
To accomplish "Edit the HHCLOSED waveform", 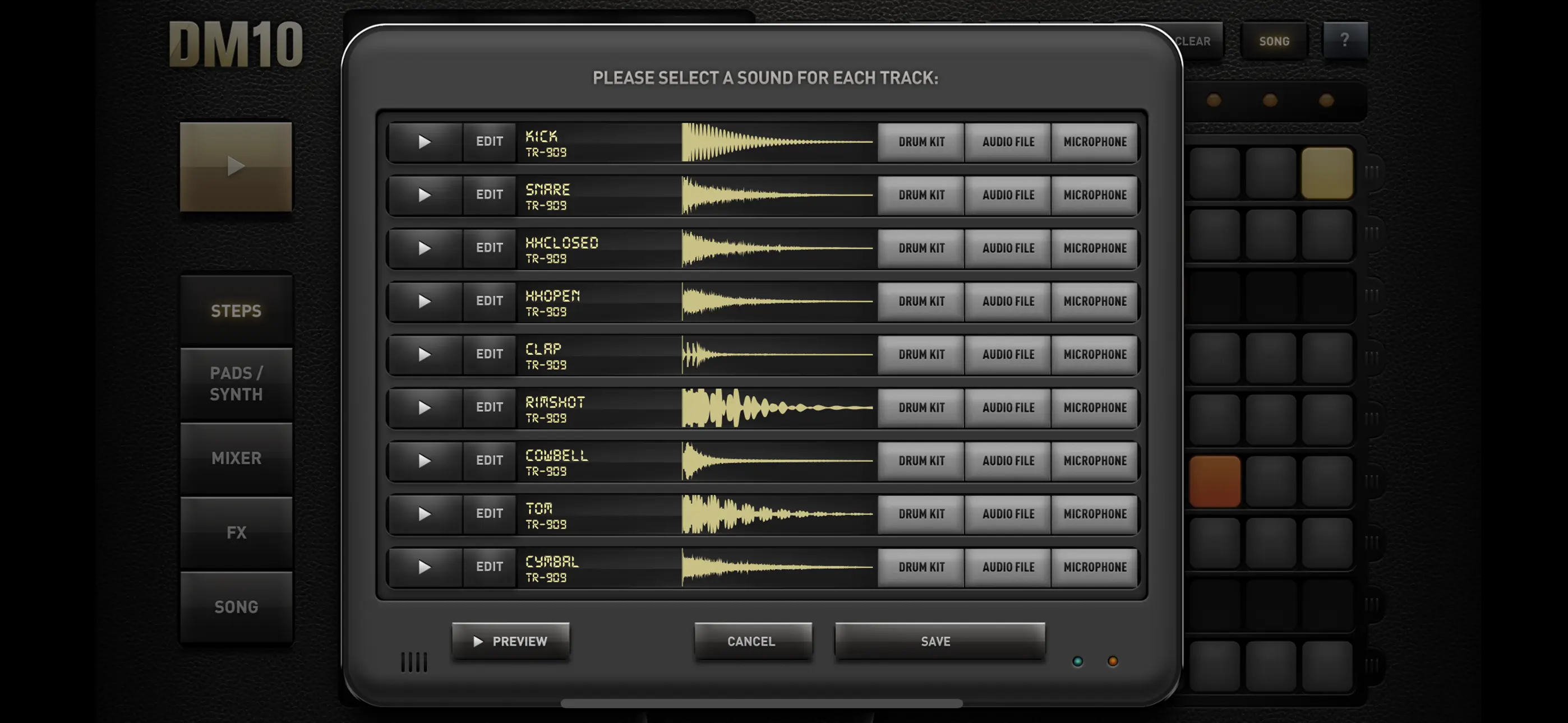I will (x=489, y=248).
